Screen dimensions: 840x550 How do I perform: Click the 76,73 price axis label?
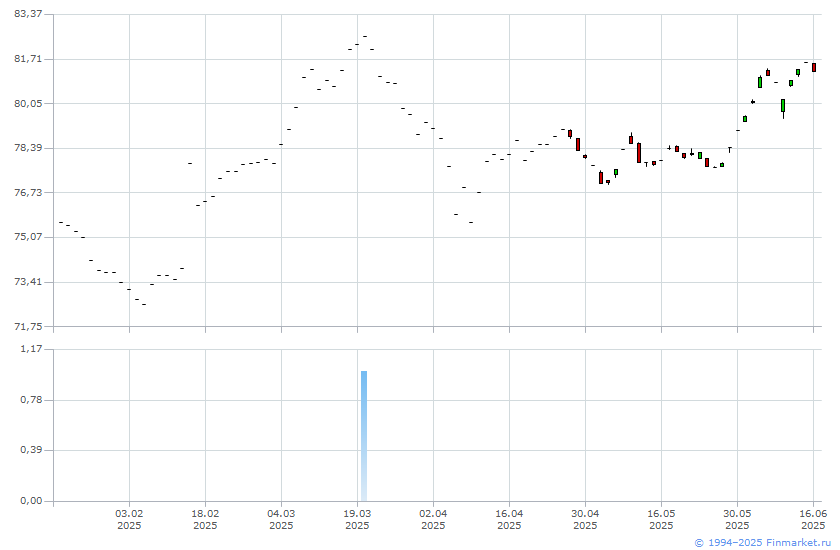[28, 192]
